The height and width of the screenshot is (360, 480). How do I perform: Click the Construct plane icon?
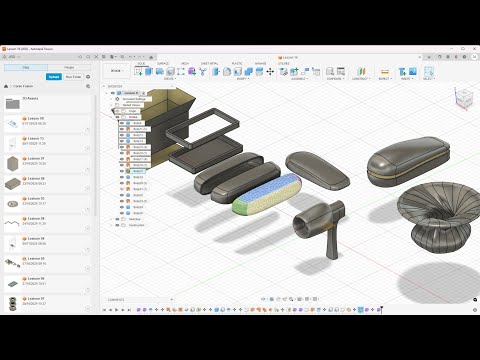[x=361, y=71]
